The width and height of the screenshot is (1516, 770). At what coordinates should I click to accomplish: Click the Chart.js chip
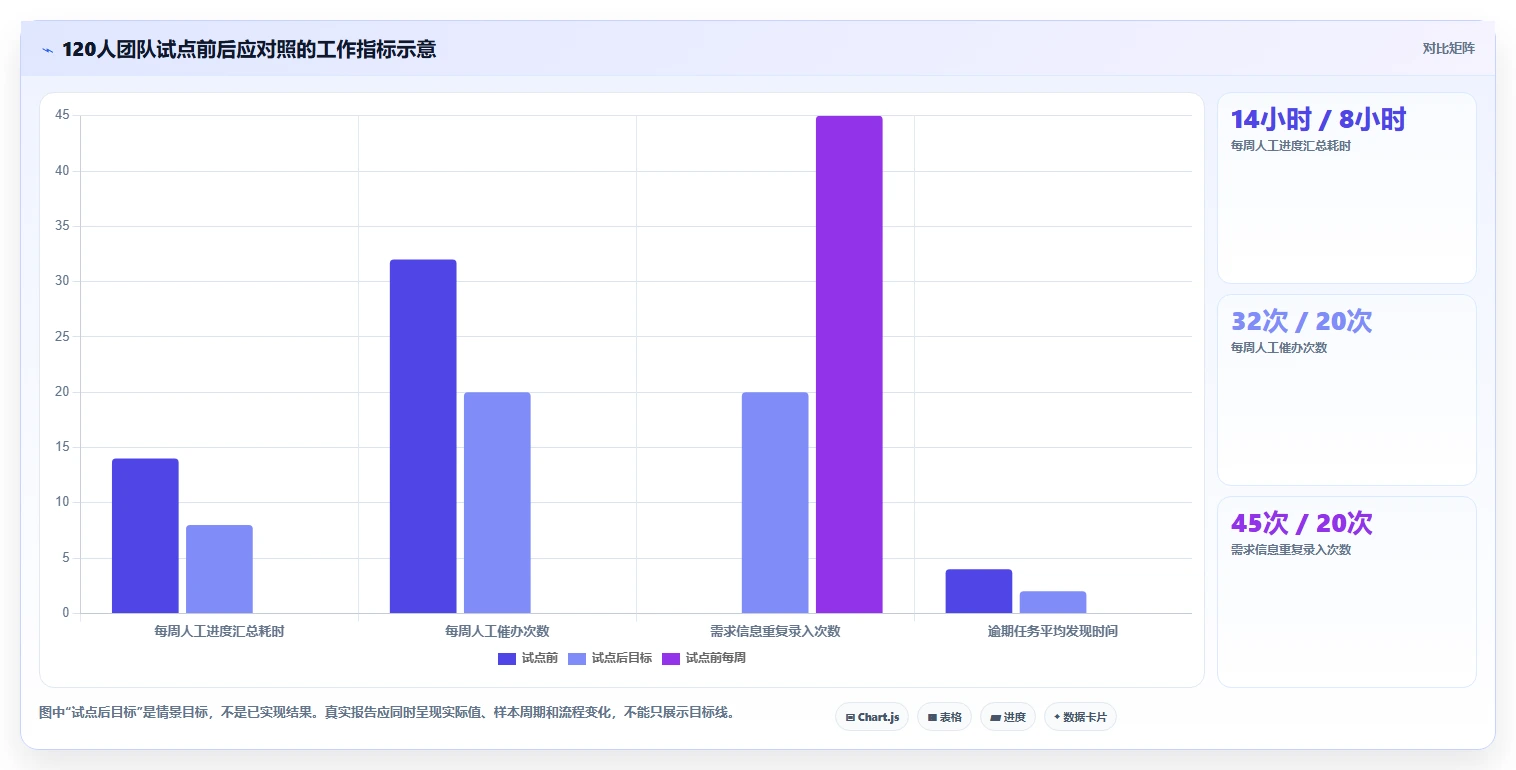pos(872,717)
